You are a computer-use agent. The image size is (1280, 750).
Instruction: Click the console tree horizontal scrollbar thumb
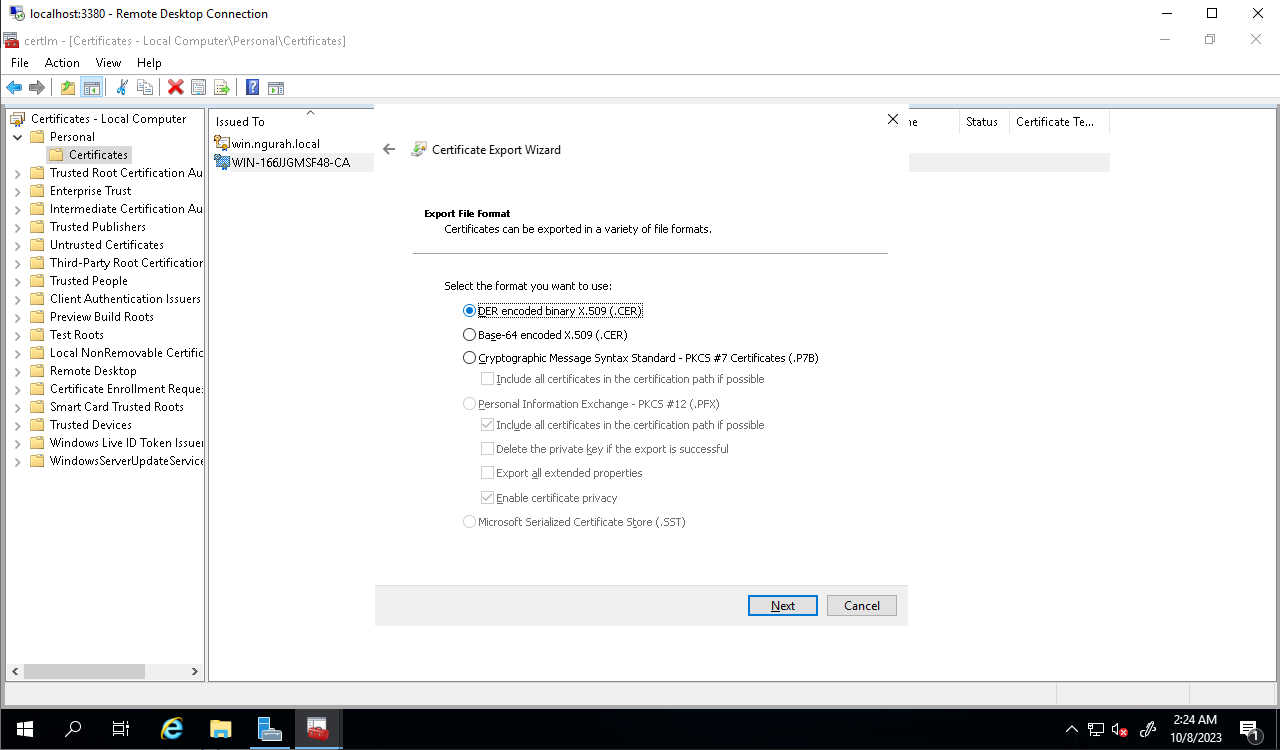click(85, 672)
